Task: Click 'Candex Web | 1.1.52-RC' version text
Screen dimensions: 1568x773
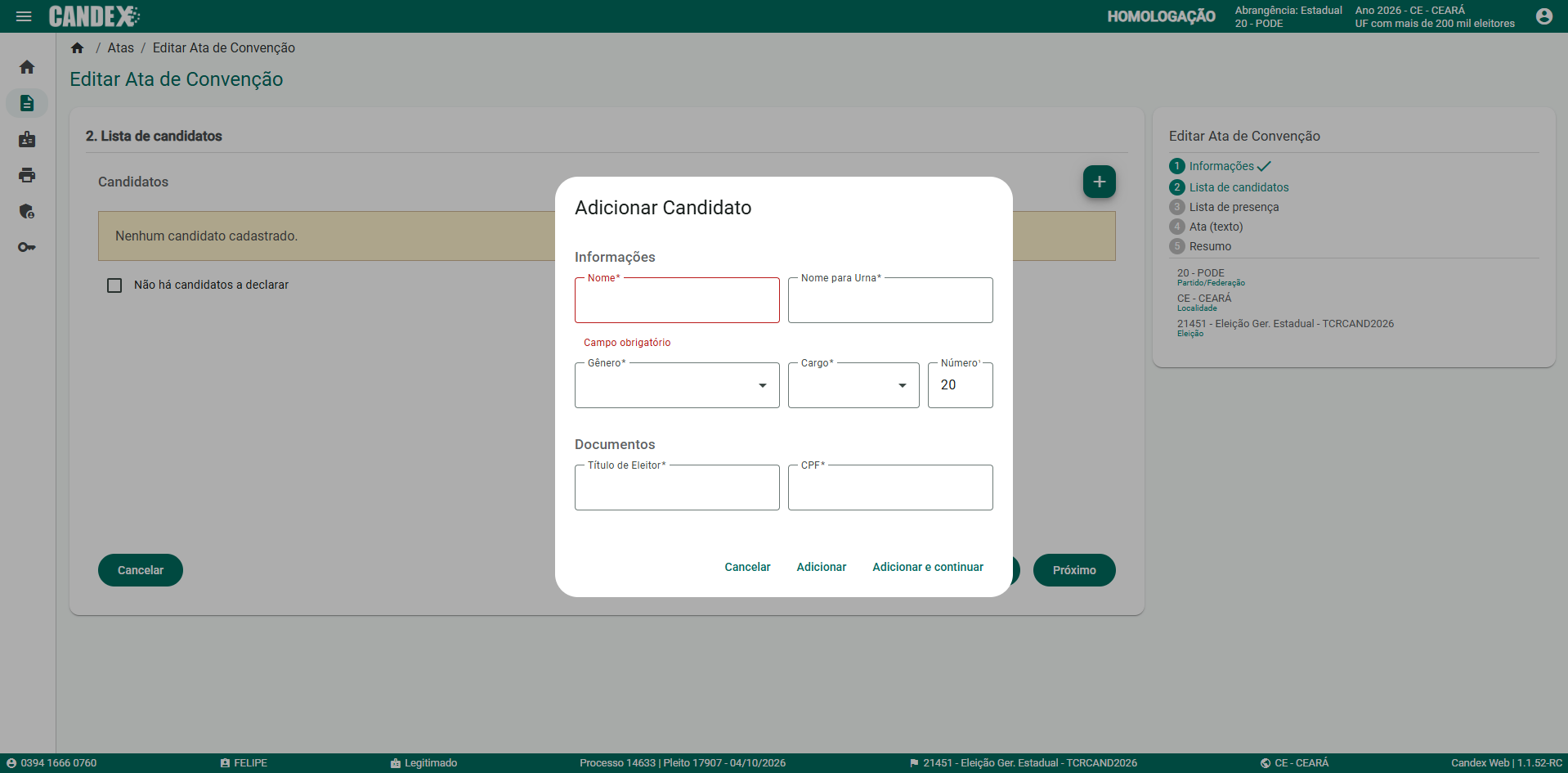Action: tap(1507, 763)
